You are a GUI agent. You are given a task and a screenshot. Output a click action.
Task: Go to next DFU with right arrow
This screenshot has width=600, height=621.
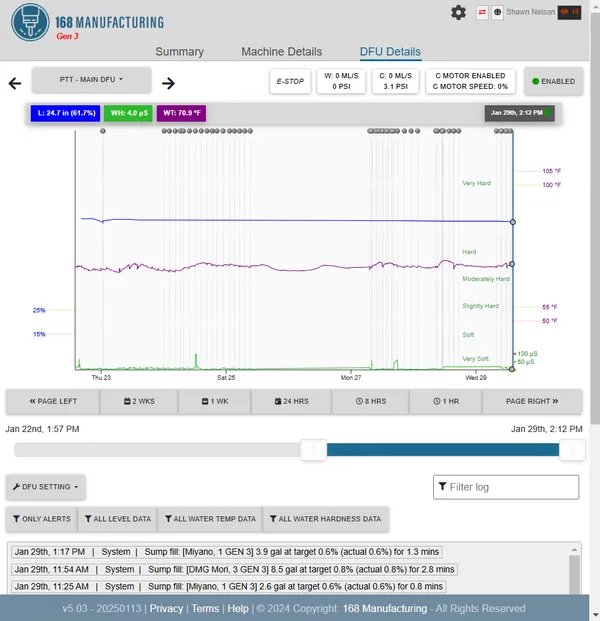point(168,84)
